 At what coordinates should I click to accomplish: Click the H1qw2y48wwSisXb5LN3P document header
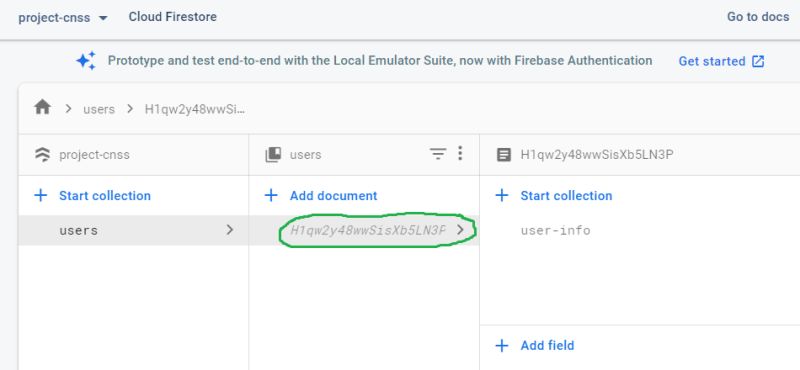coord(597,155)
